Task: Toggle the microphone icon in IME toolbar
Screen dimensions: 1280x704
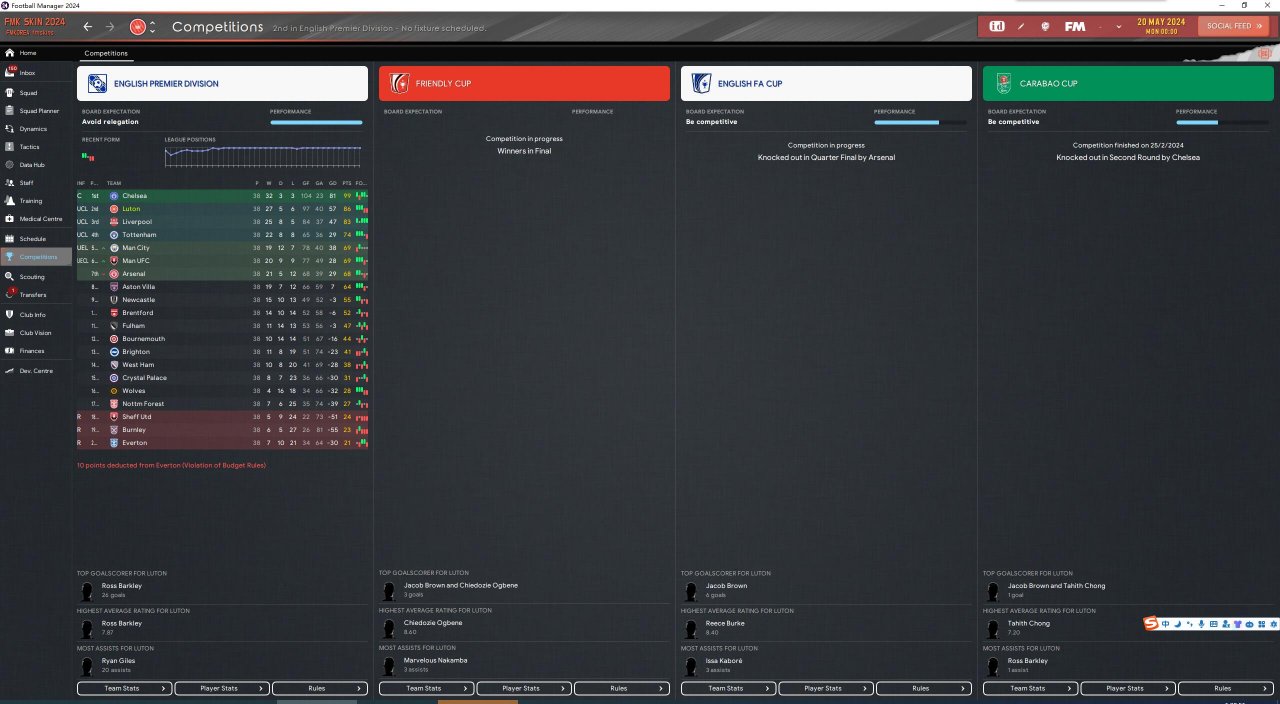Action: pyautogui.click(x=1201, y=624)
